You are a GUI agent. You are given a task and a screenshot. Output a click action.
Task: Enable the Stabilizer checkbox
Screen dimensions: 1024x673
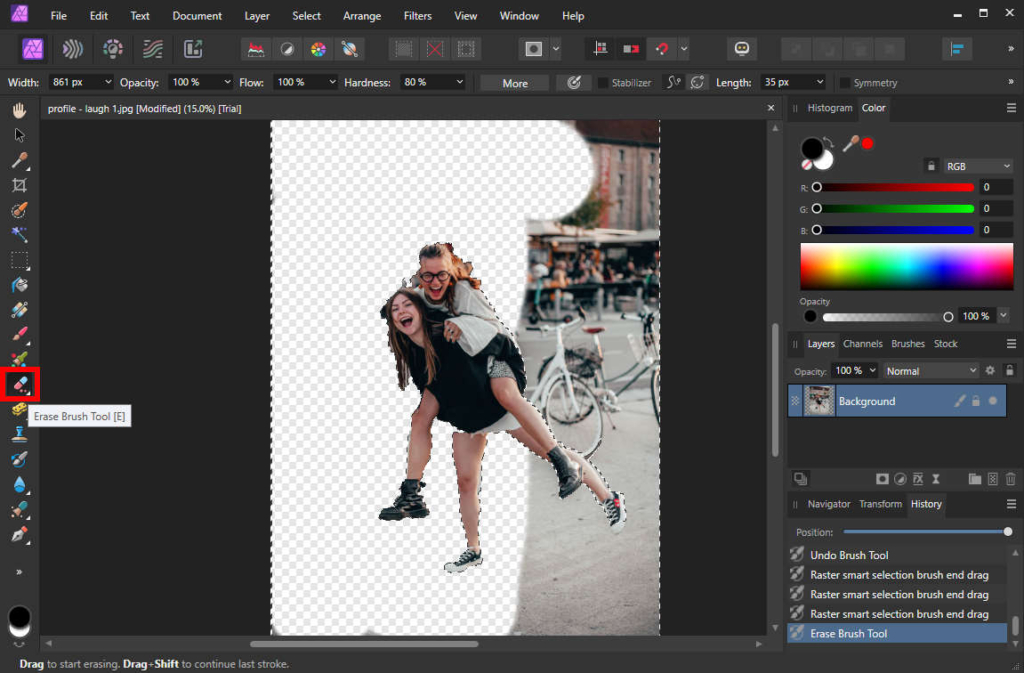pyautogui.click(x=601, y=83)
